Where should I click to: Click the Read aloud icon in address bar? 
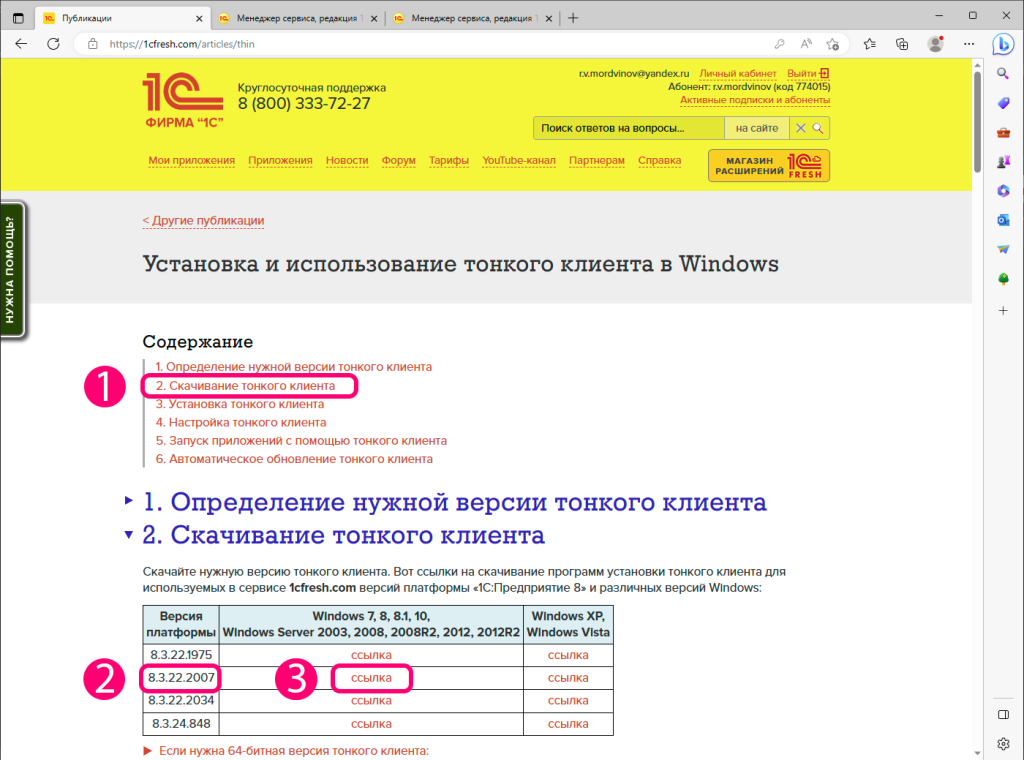(x=806, y=44)
